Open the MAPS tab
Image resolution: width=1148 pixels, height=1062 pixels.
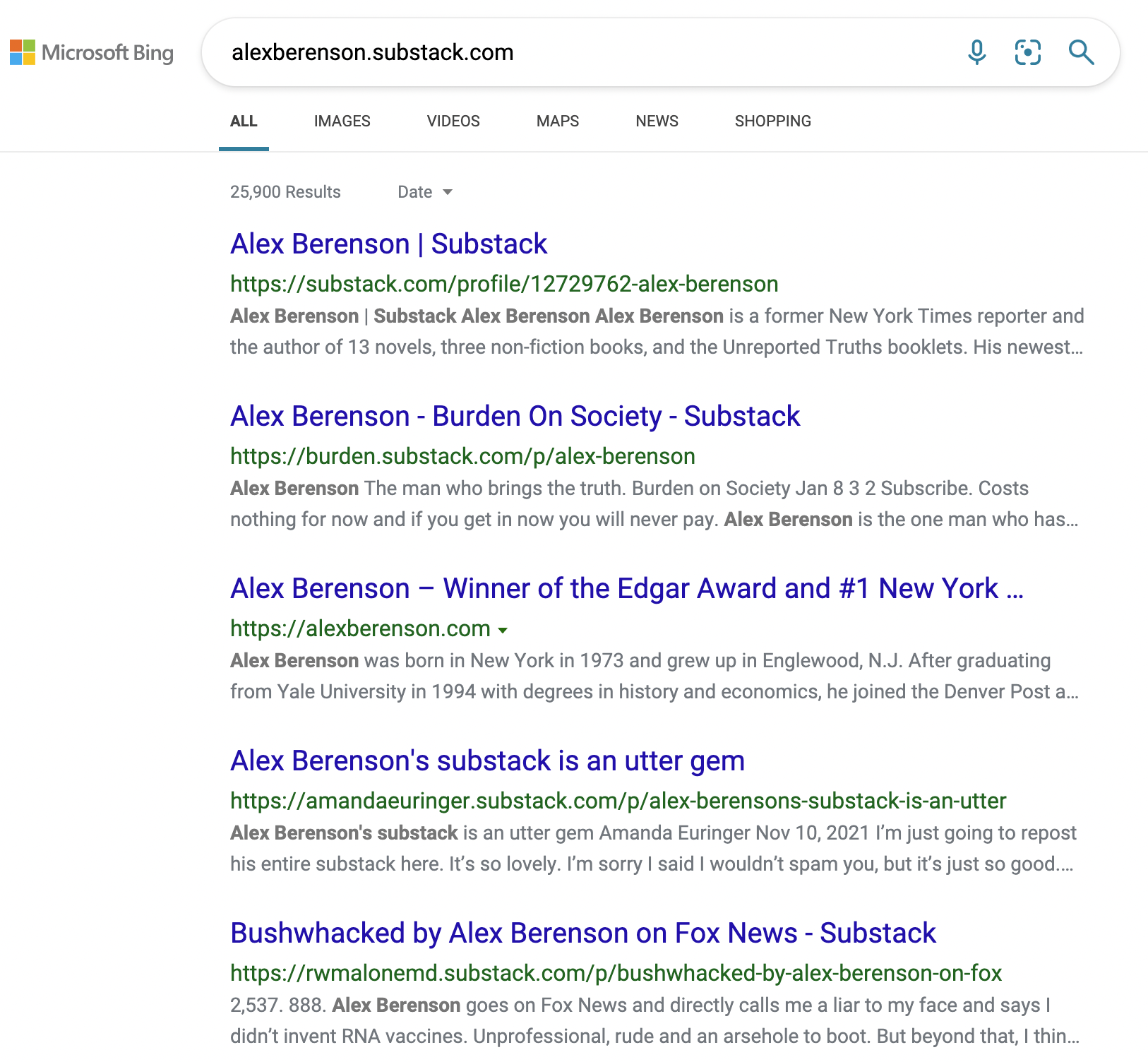[x=558, y=121]
